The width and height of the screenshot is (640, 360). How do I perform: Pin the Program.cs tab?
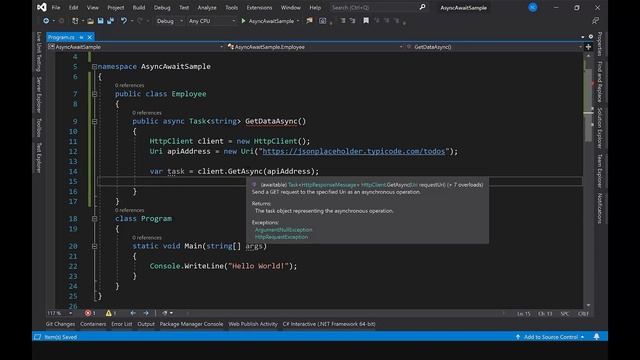(x=82, y=37)
